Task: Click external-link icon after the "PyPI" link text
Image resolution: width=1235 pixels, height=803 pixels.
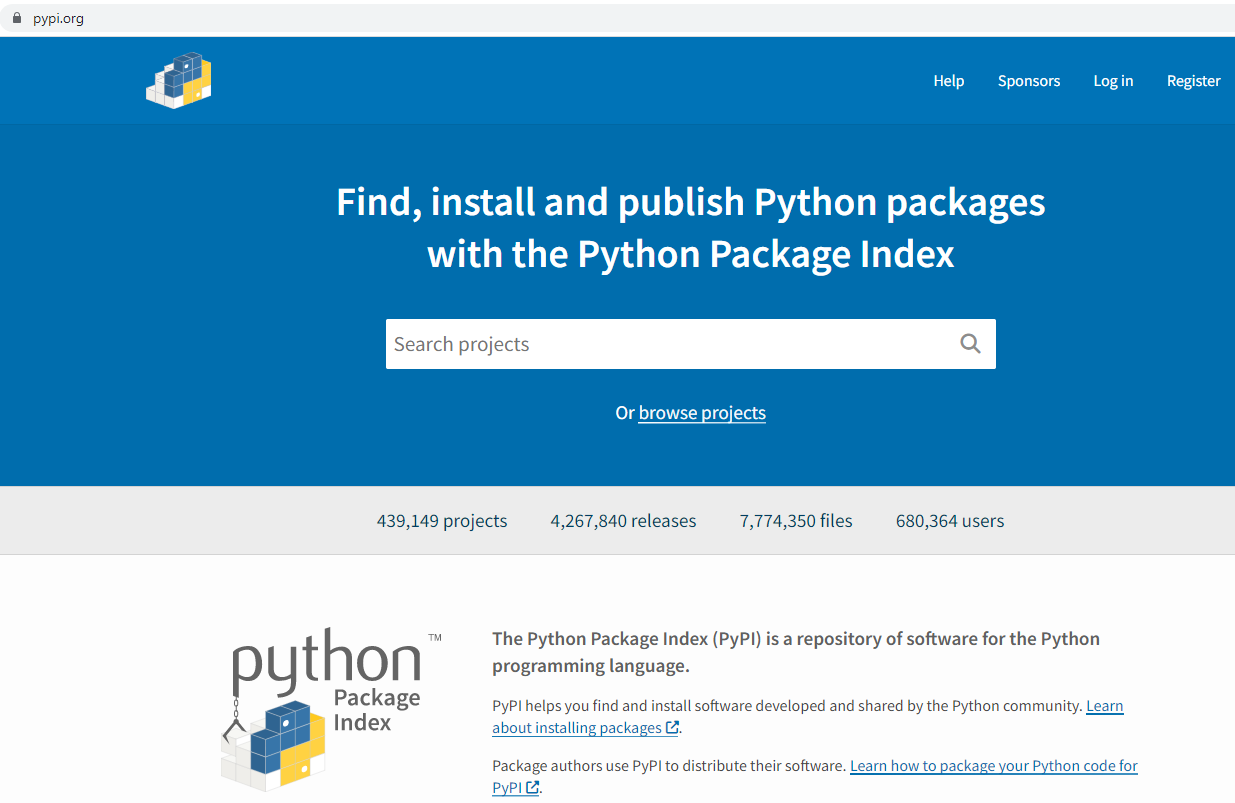Action: tap(533, 788)
